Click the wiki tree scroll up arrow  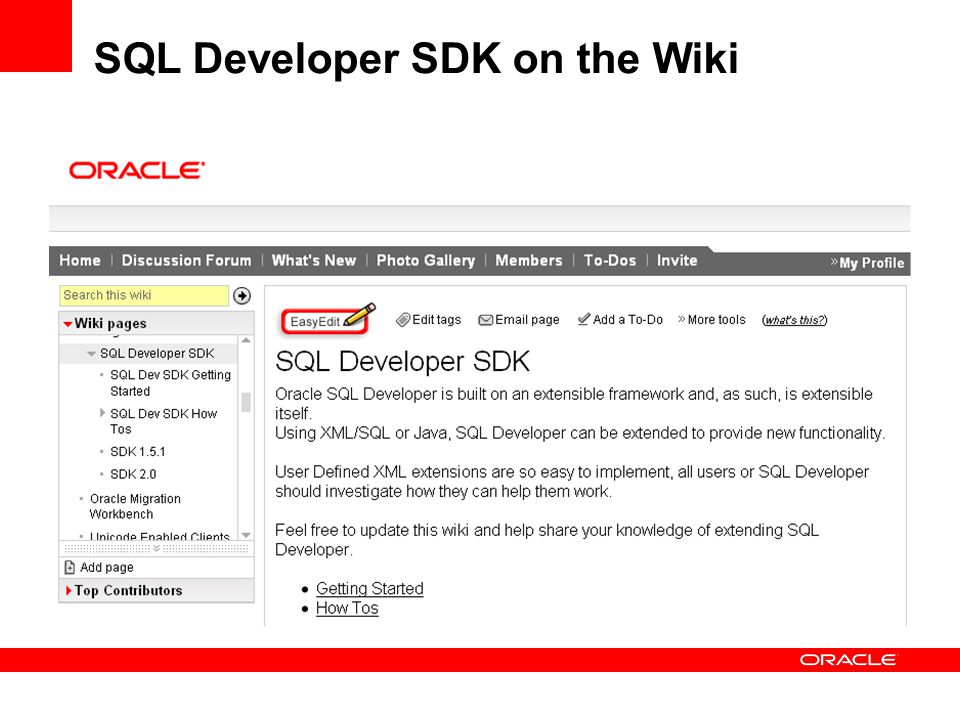coord(246,340)
